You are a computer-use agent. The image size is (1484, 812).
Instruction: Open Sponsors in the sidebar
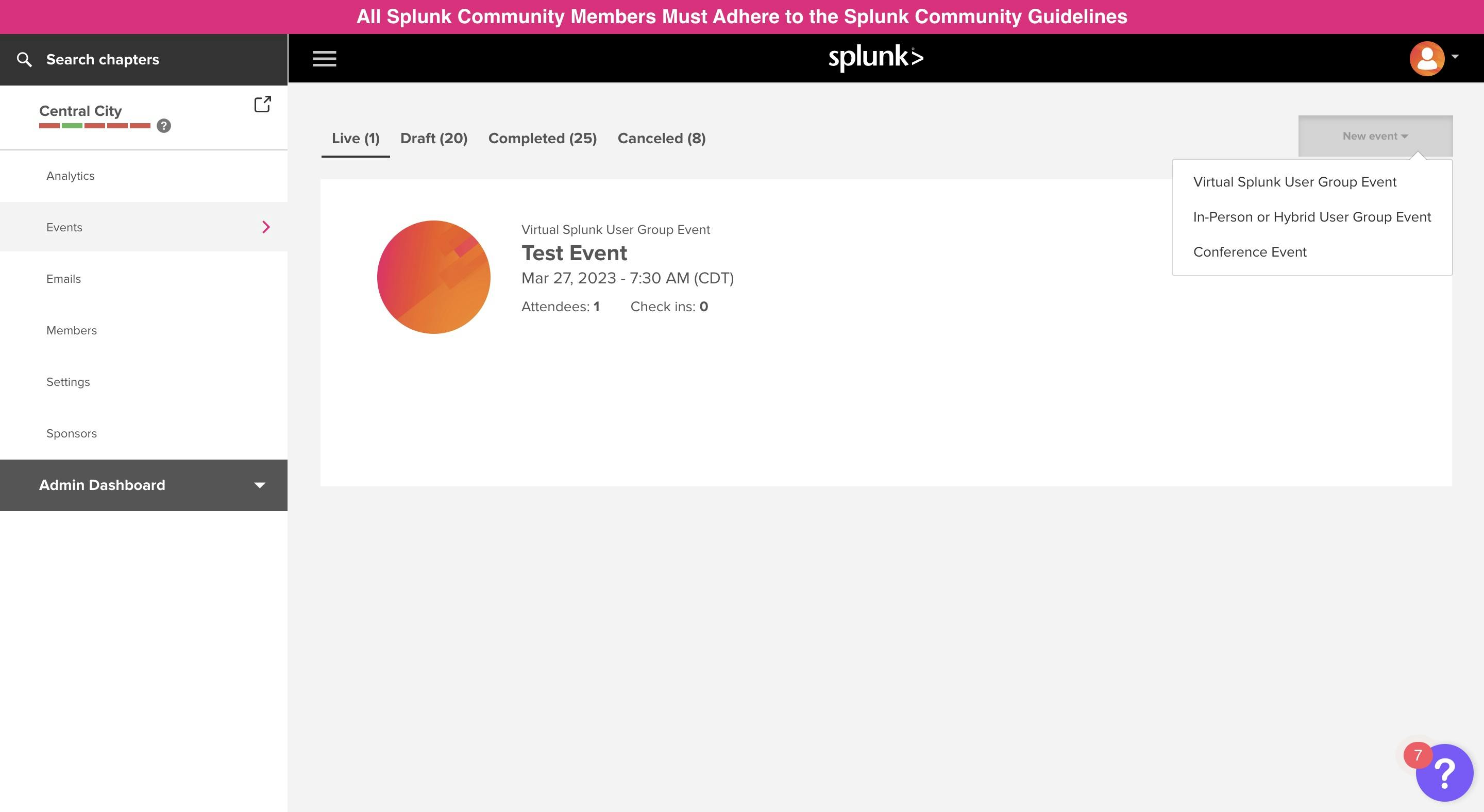click(143, 434)
